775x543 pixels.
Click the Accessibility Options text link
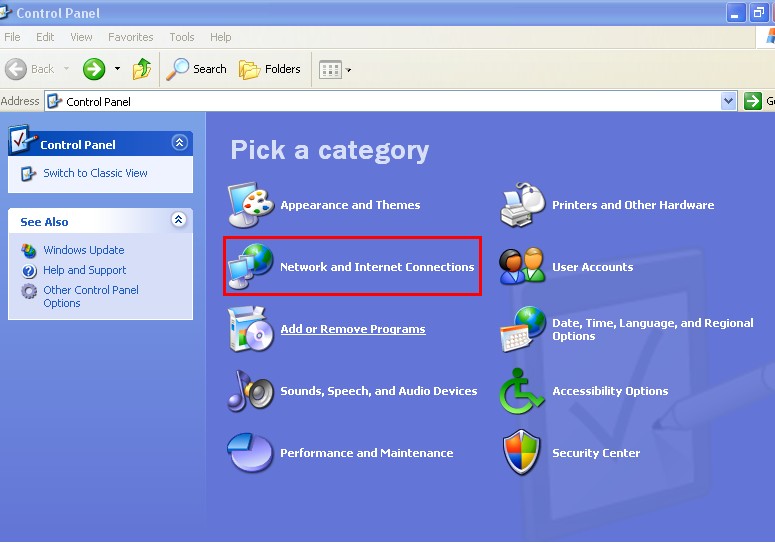coord(610,391)
